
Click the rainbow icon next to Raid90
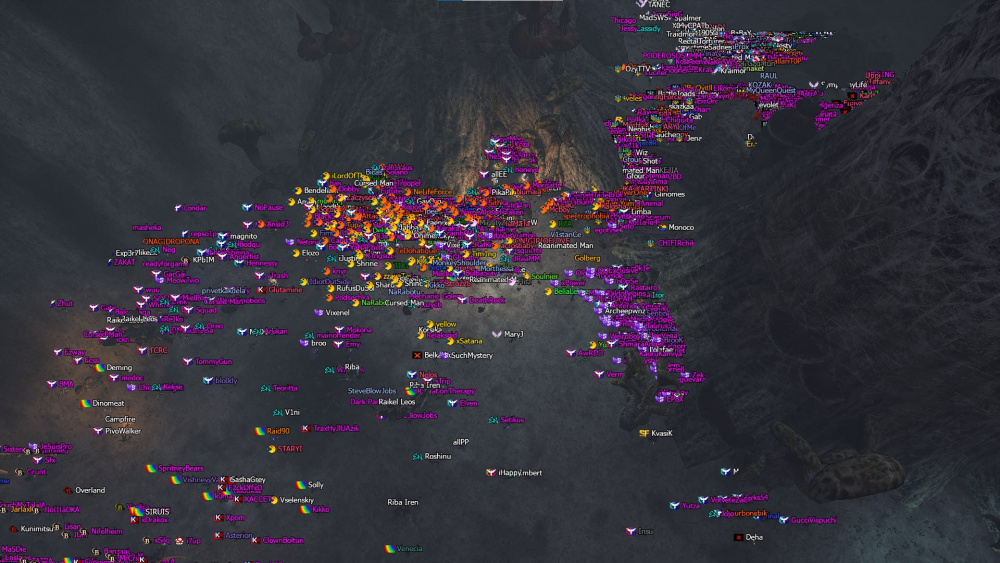[x=260, y=431]
